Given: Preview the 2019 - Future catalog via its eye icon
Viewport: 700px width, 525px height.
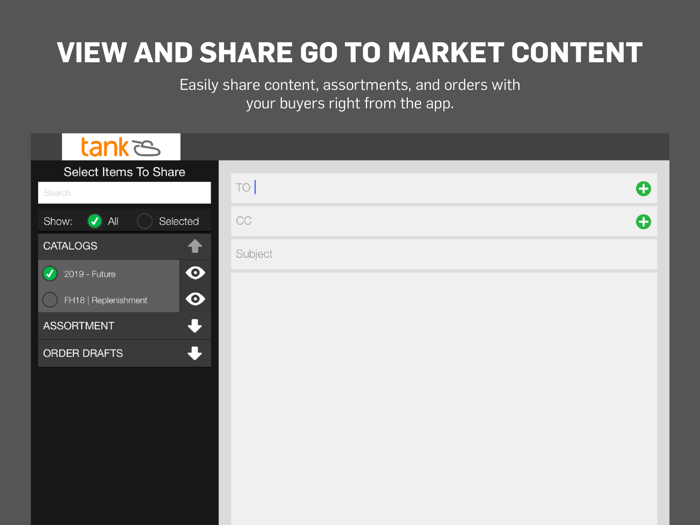Looking at the screenshot, I should pos(195,273).
